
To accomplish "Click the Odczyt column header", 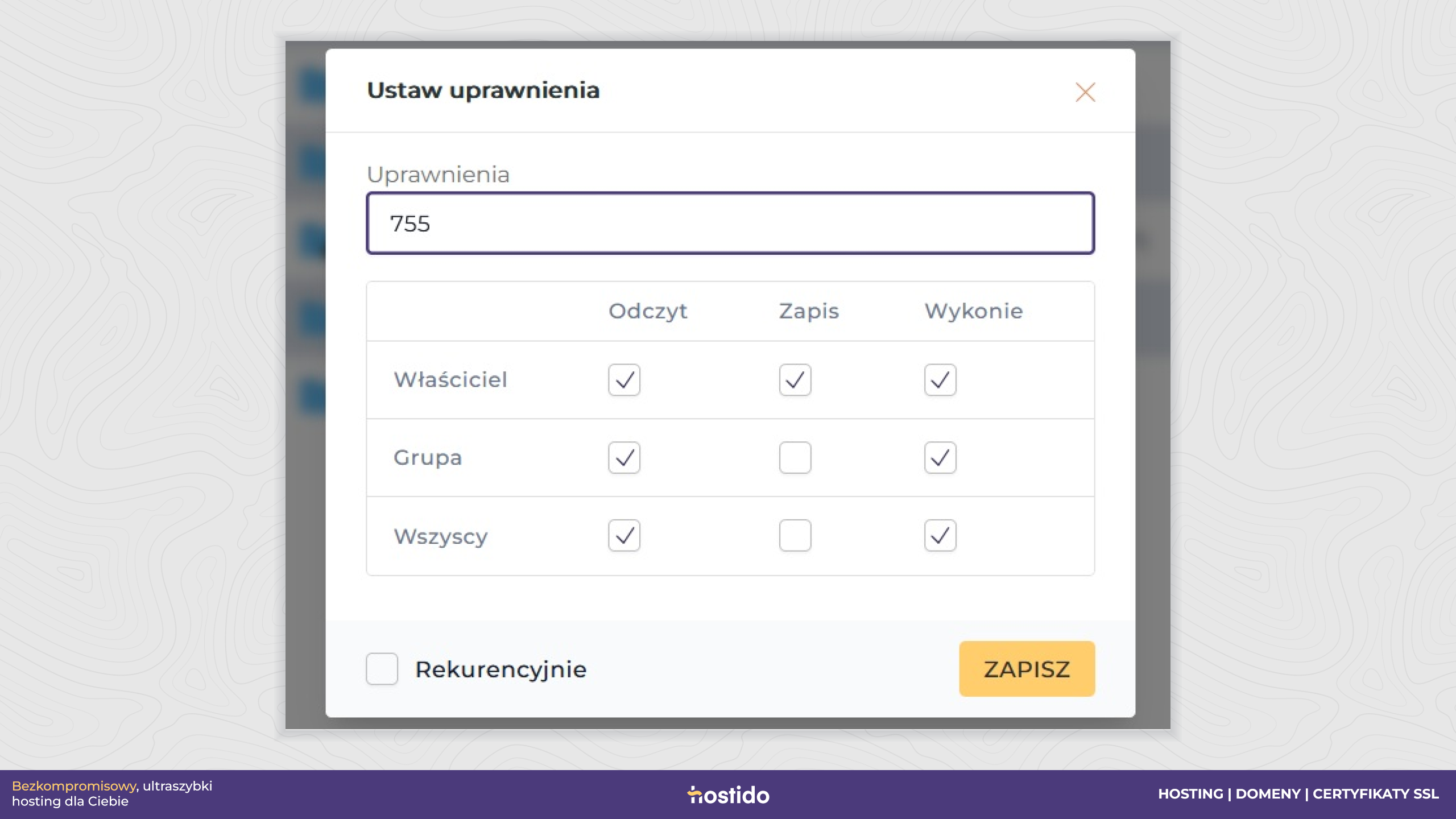I will (648, 311).
